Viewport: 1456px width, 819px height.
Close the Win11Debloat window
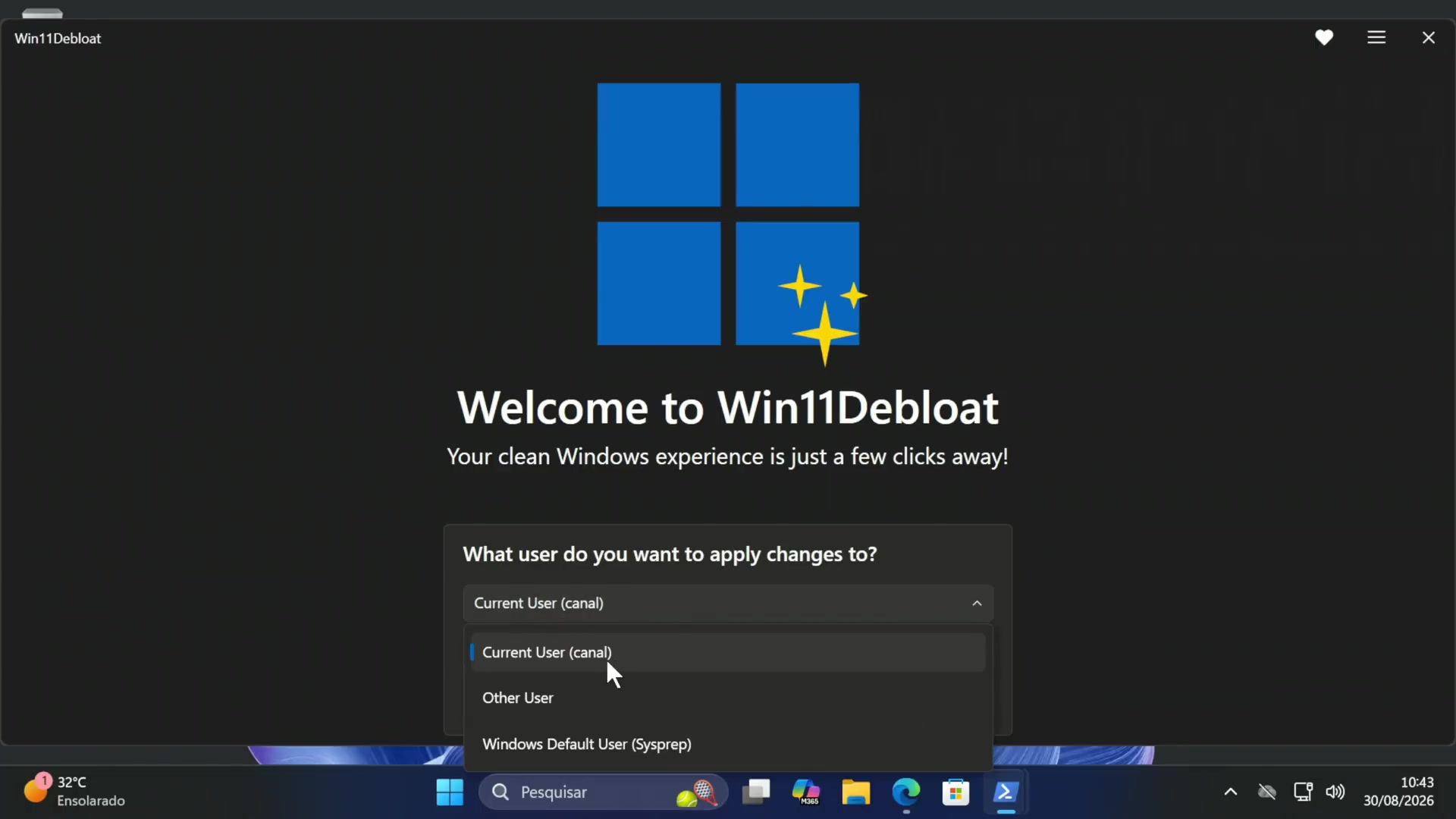point(1429,37)
